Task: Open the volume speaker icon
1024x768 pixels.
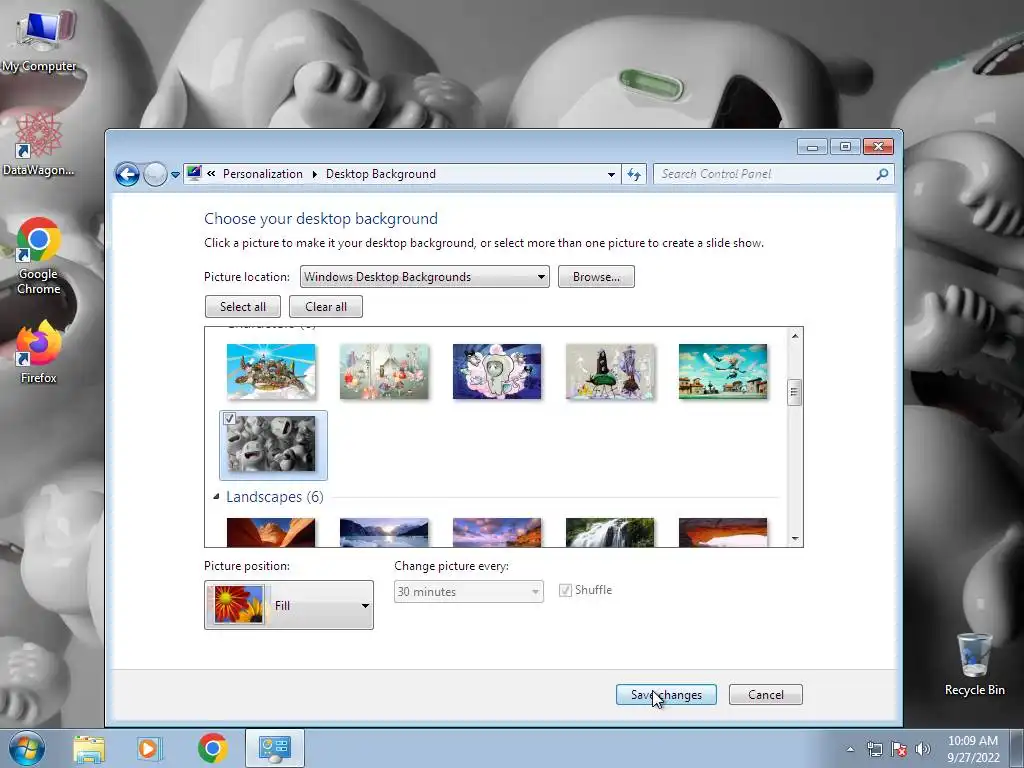Action: pyautogui.click(x=923, y=749)
